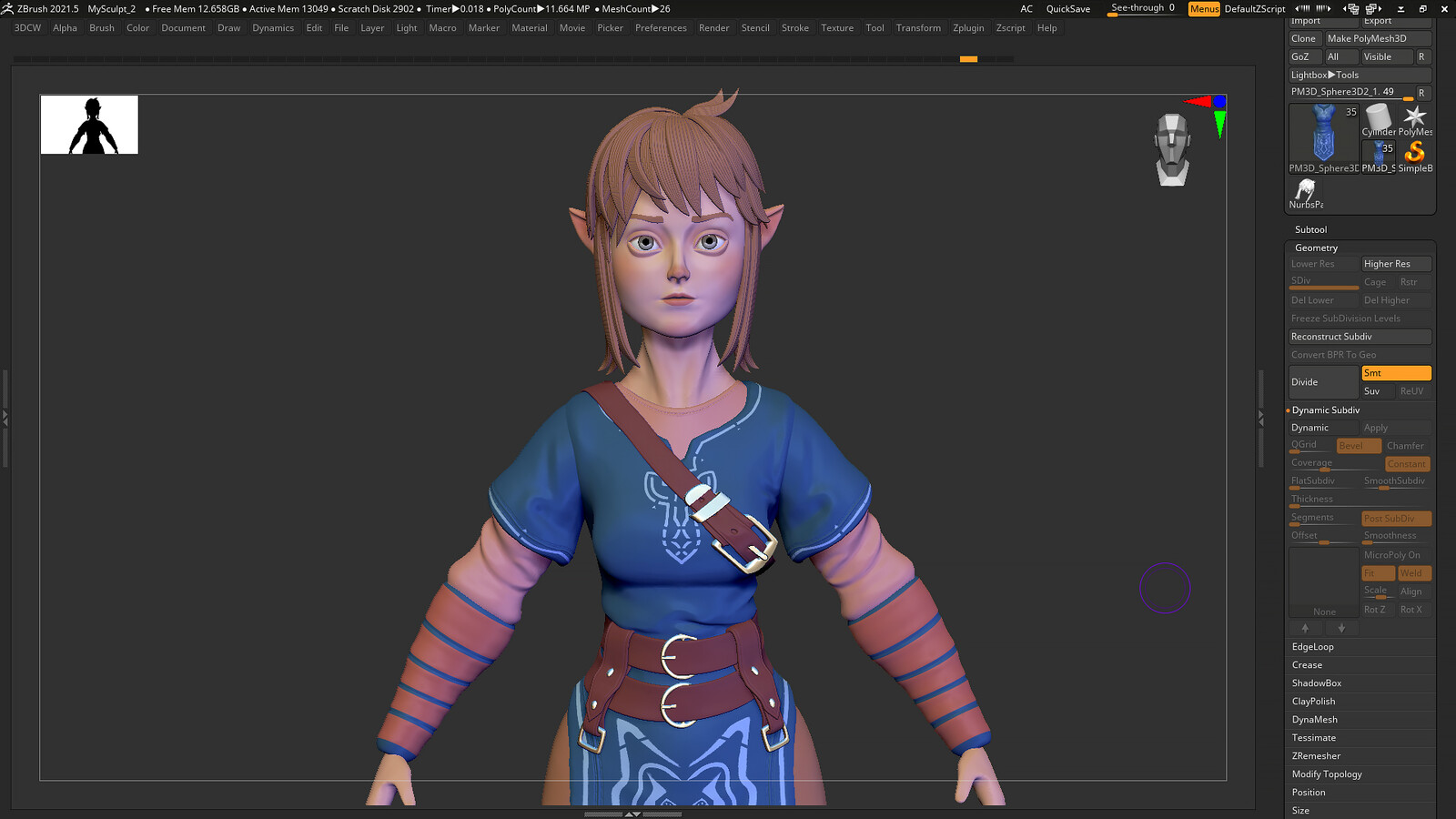The image size is (1456, 819).
Task: Open Lightbox Tools
Action: [x=1360, y=75]
